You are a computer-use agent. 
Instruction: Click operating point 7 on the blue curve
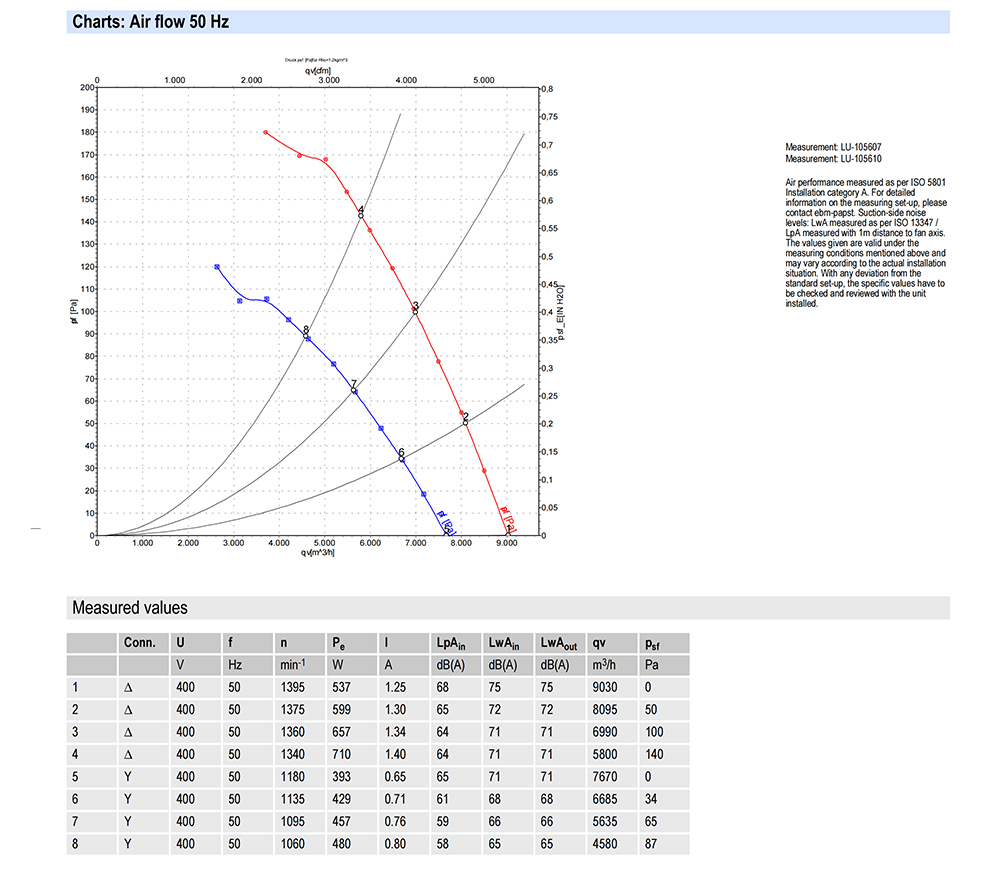354,390
